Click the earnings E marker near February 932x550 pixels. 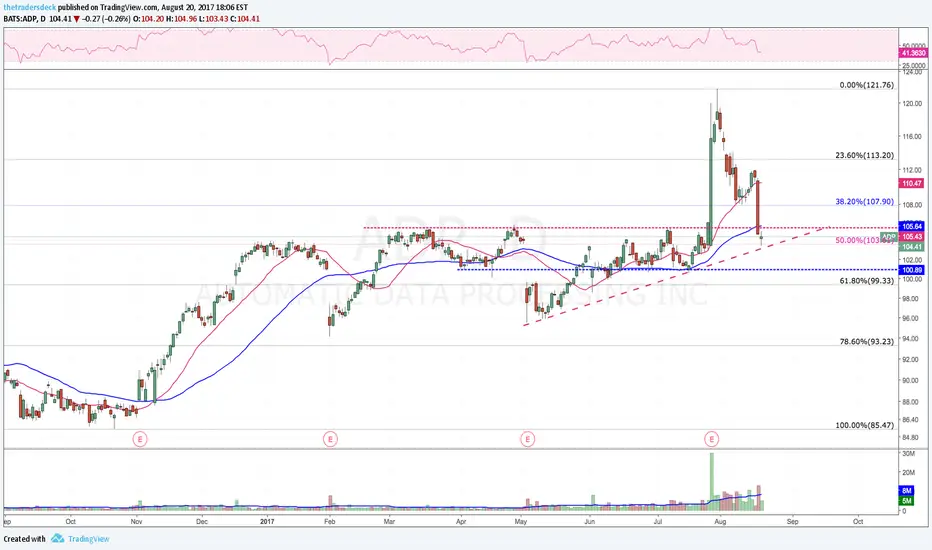pyautogui.click(x=330, y=439)
